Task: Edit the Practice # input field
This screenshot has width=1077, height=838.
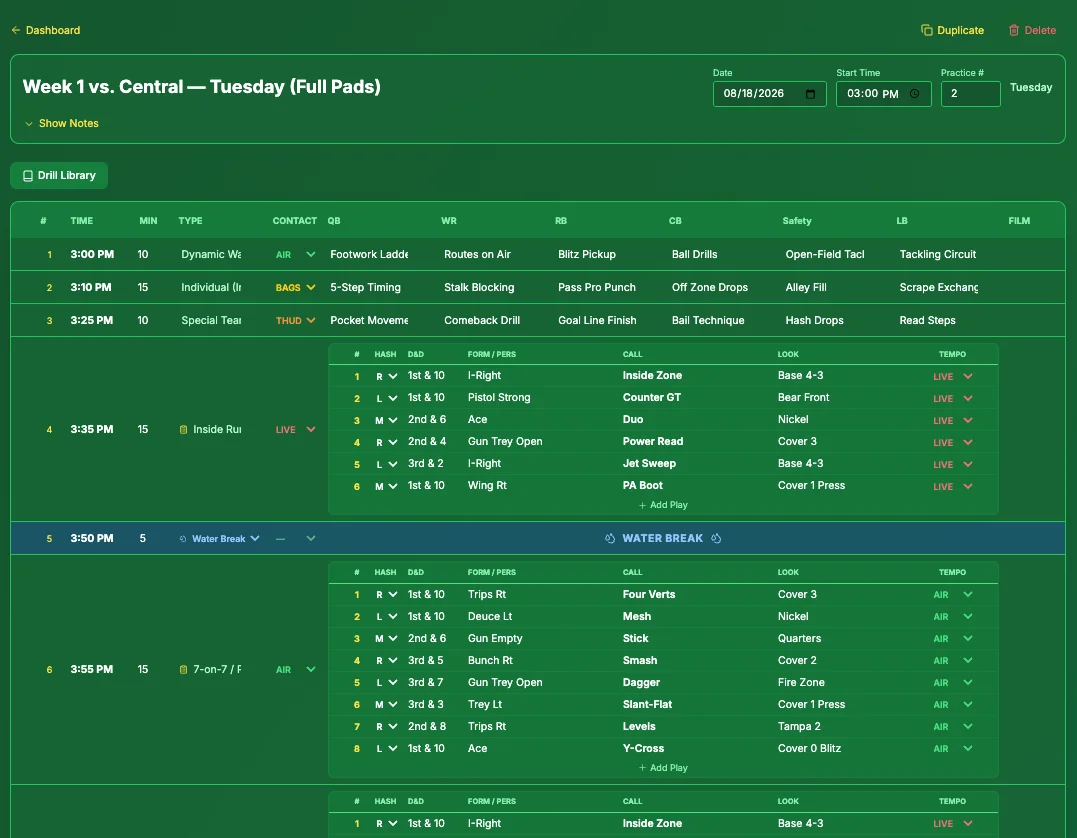Action: point(970,94)
